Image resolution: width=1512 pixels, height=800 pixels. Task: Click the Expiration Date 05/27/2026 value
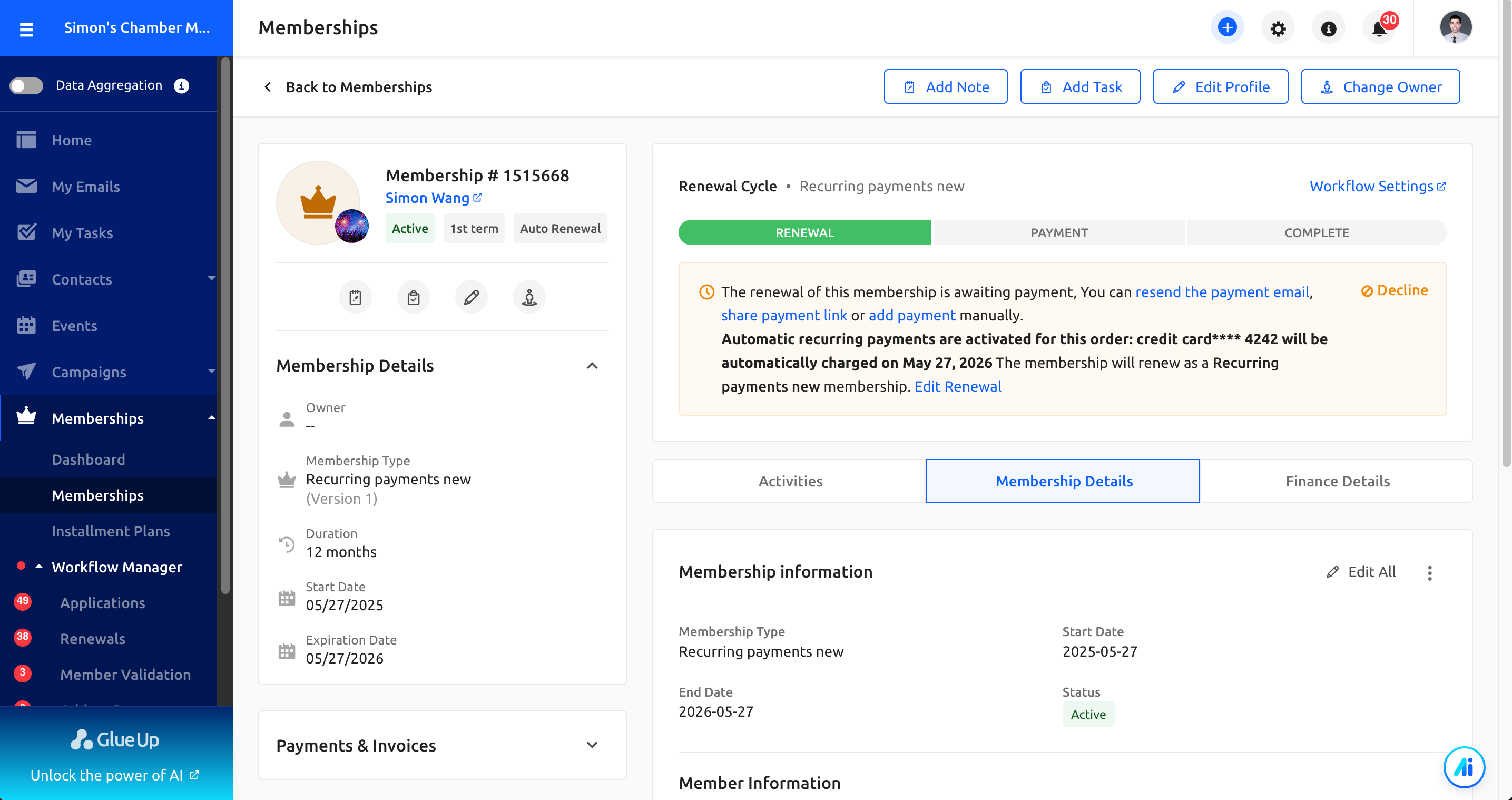tap(344, 658)
